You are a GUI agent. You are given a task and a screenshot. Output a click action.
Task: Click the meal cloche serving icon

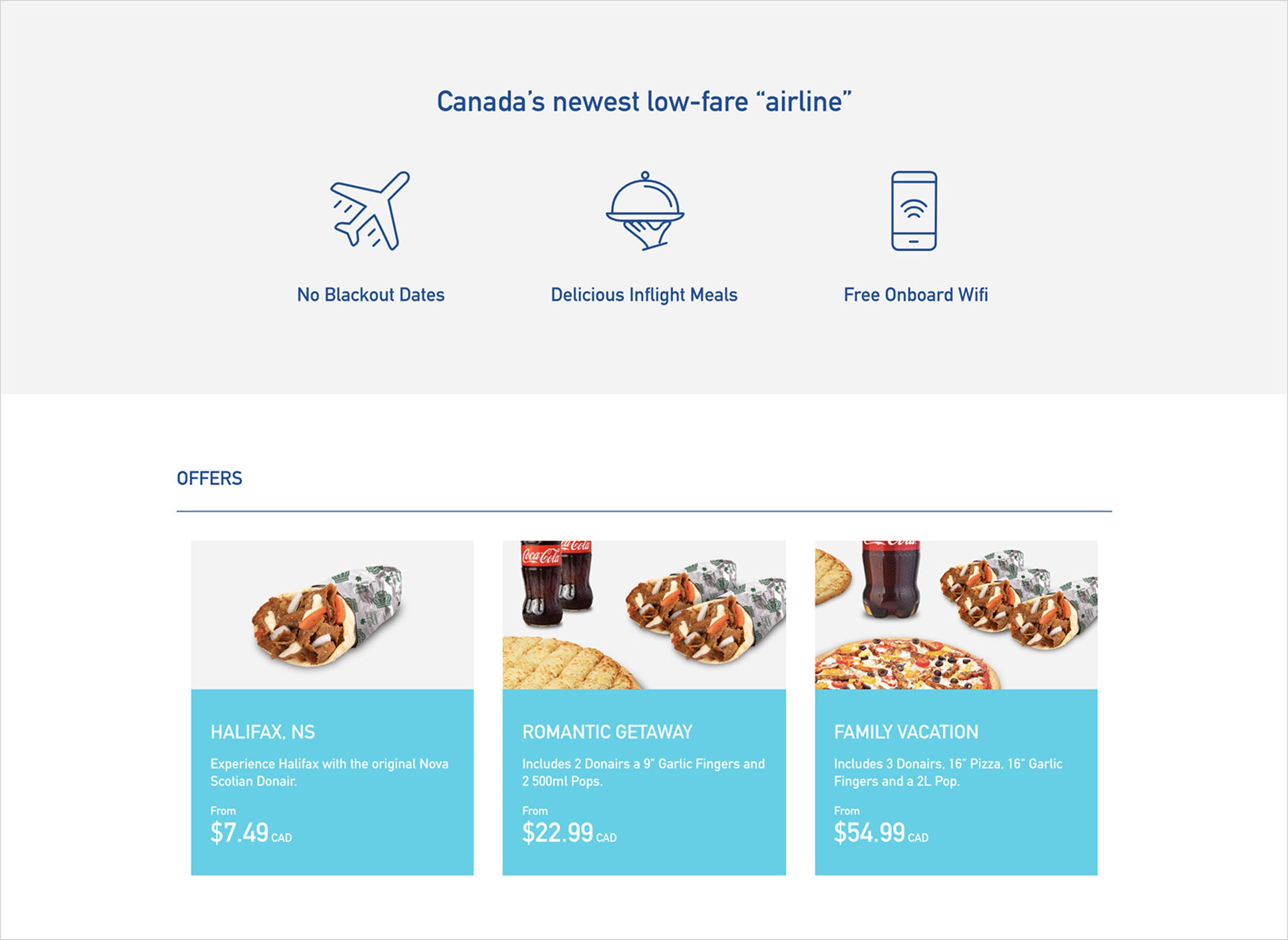645,211
